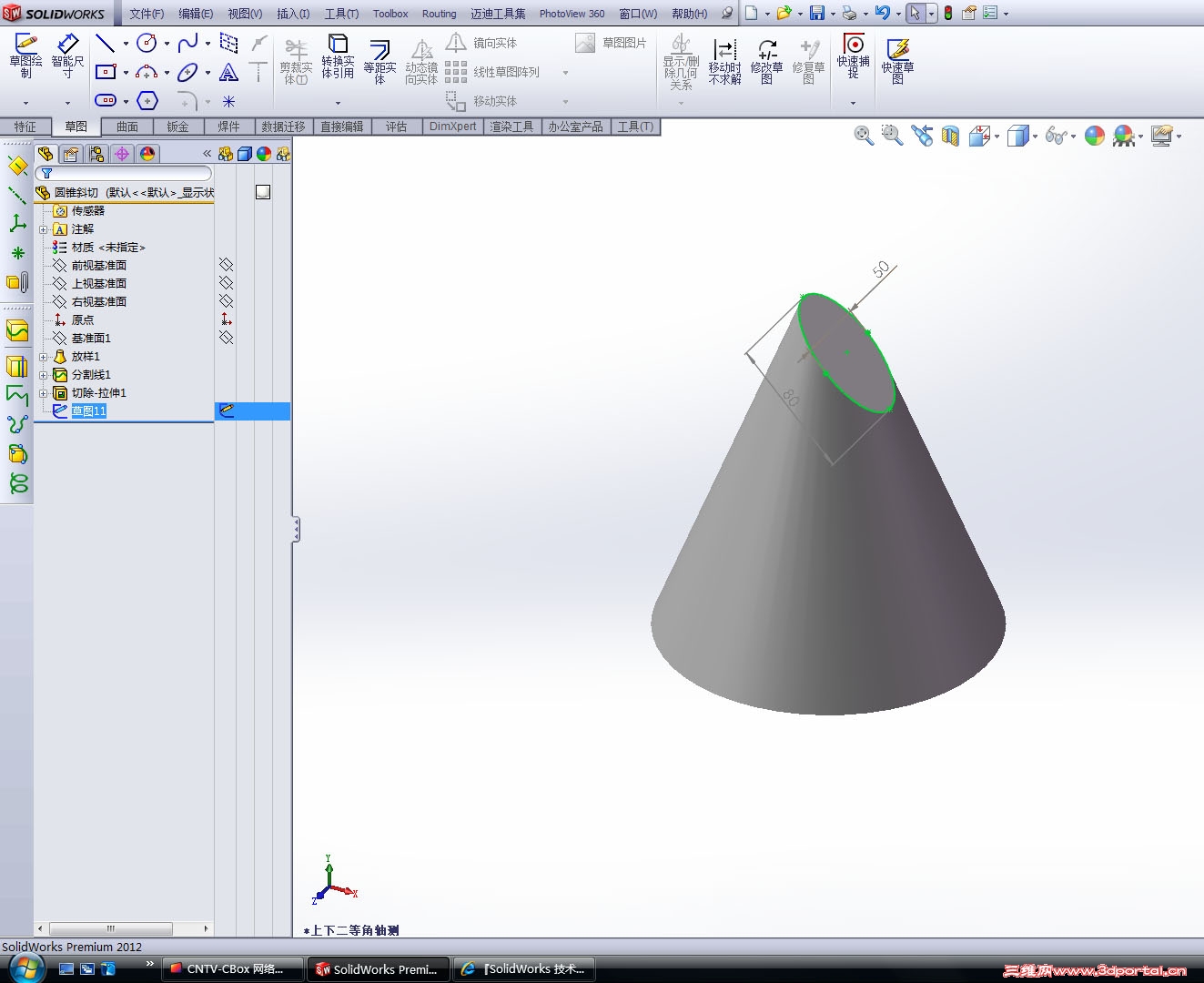The height and width of the screenshot is (983, 1204).
Task: Open the PropertyManager tab icon
Action: coord(70,154)
